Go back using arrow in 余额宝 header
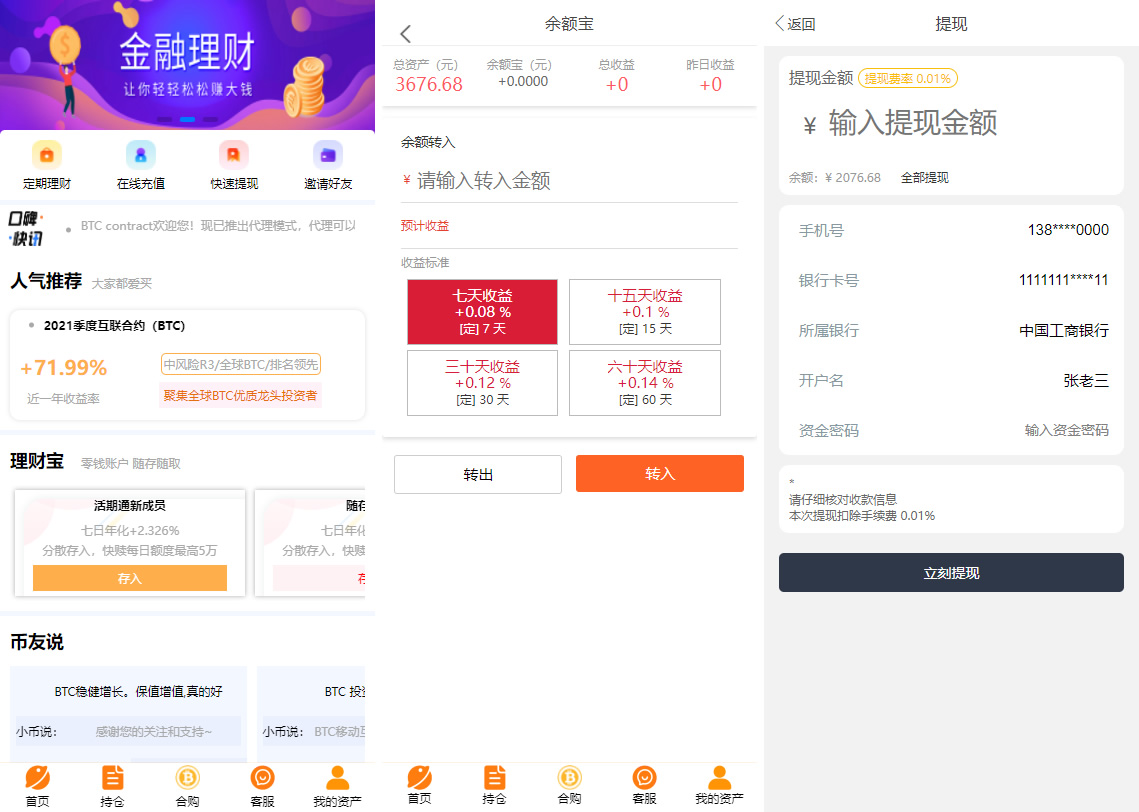The height and width of the screenshot is (812, 1139). (x=405, y=34)
